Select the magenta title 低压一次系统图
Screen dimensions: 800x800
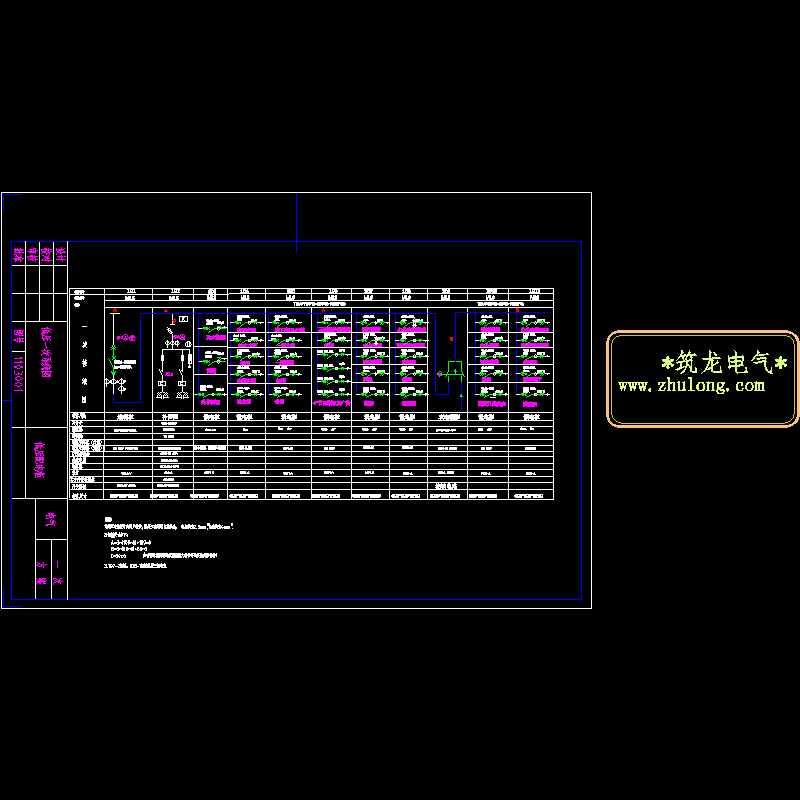point(46,352)
